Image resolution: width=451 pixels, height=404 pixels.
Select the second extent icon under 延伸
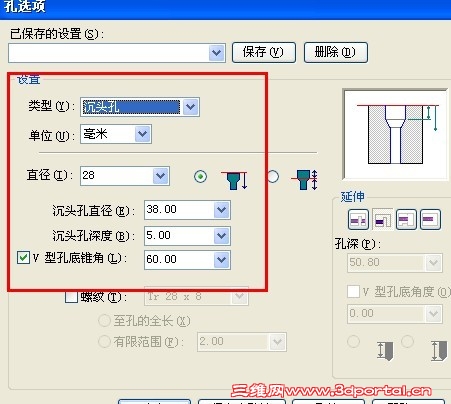(x=383, y=220)
